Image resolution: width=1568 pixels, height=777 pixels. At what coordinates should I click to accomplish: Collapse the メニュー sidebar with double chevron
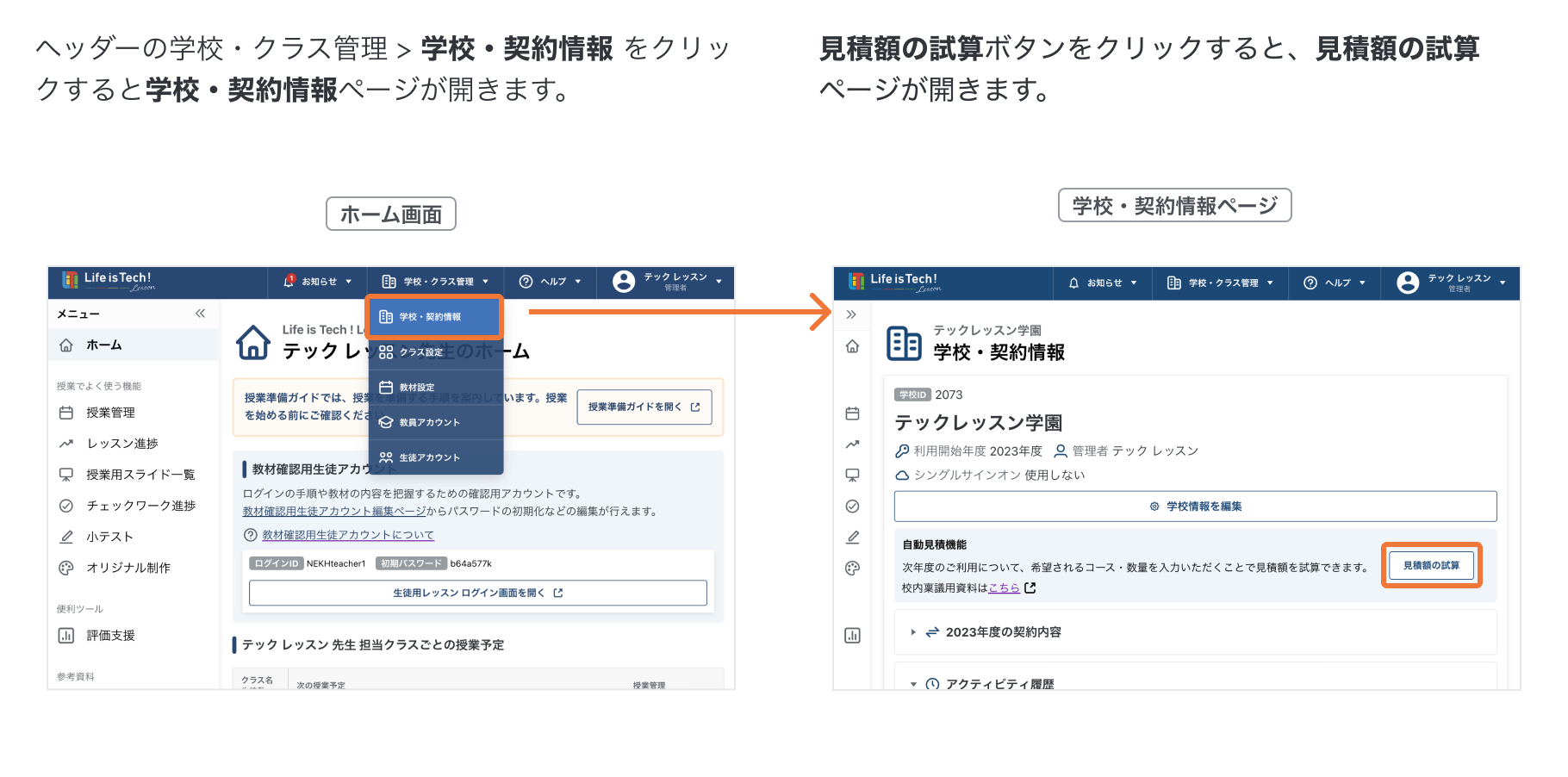click(x=200, y=314)
